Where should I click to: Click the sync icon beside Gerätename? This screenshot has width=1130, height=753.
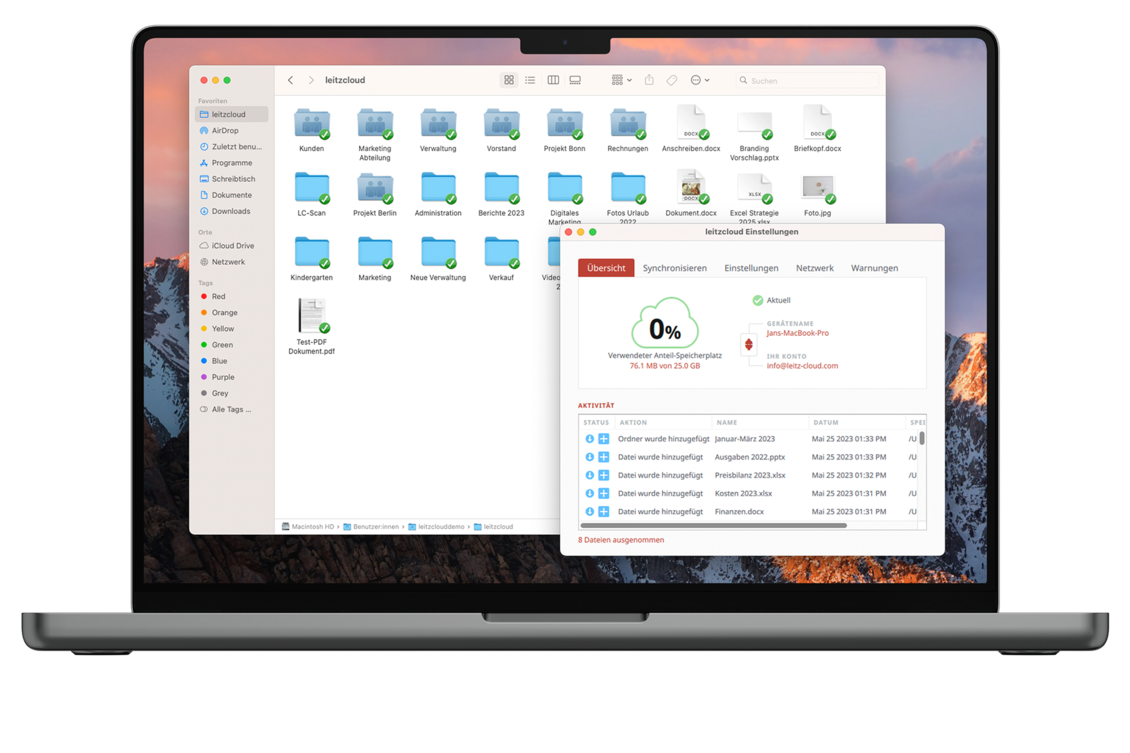(x=748, y=345)
